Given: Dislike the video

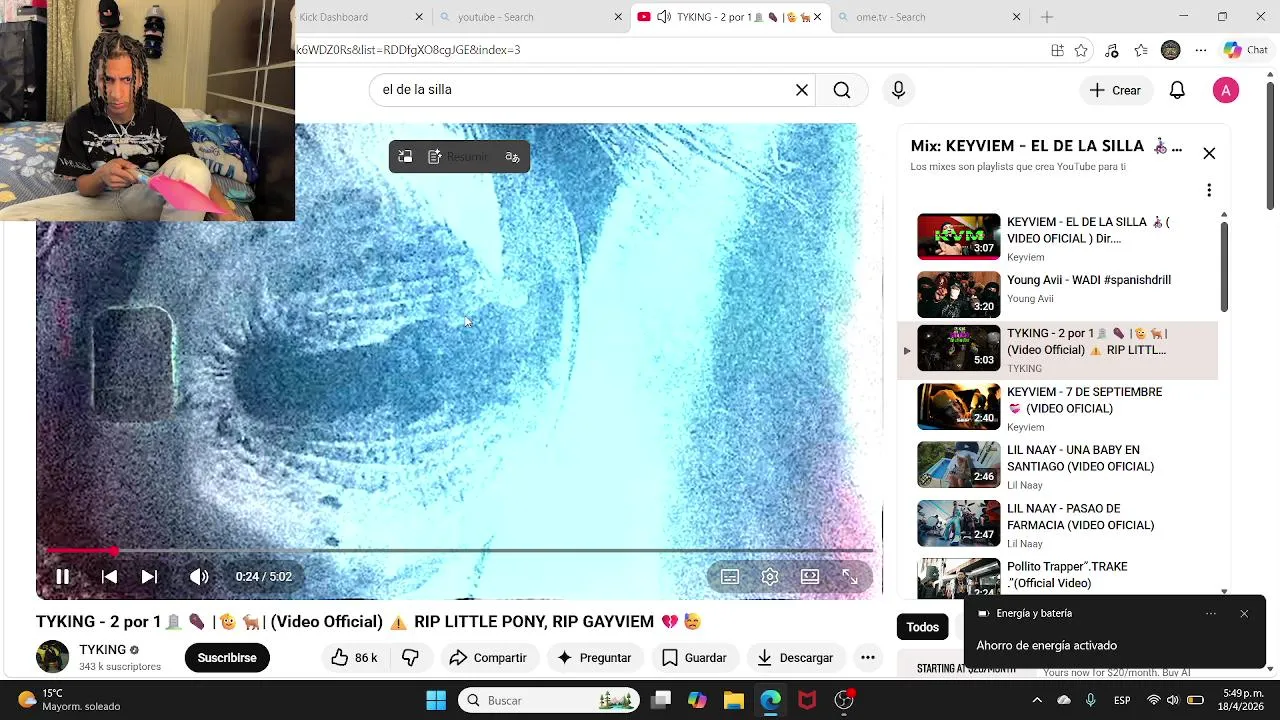Looking at the screenshot, I should tap(410, 658).
